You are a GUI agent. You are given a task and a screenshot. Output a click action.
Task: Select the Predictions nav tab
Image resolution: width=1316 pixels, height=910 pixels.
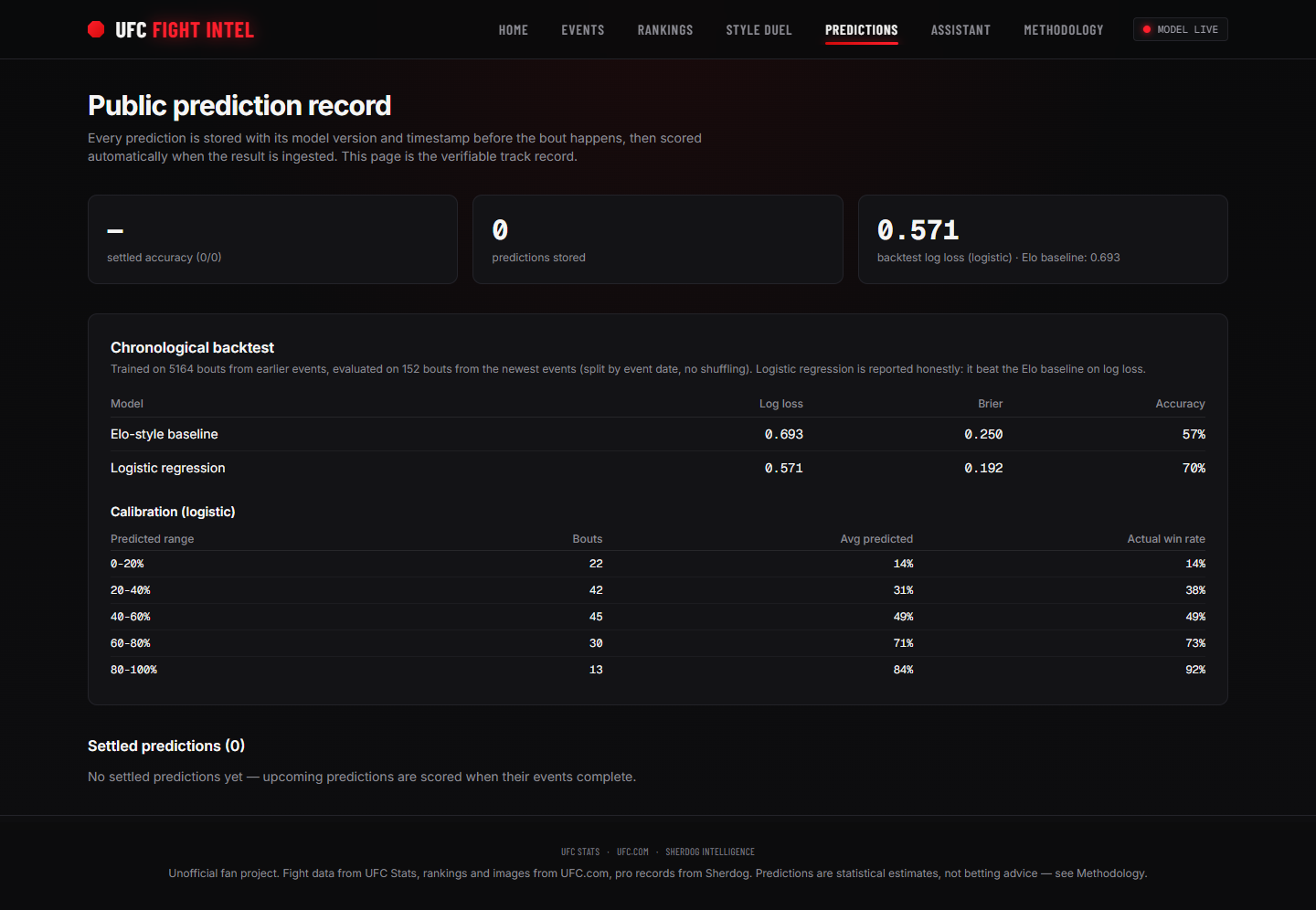(862, 30)
